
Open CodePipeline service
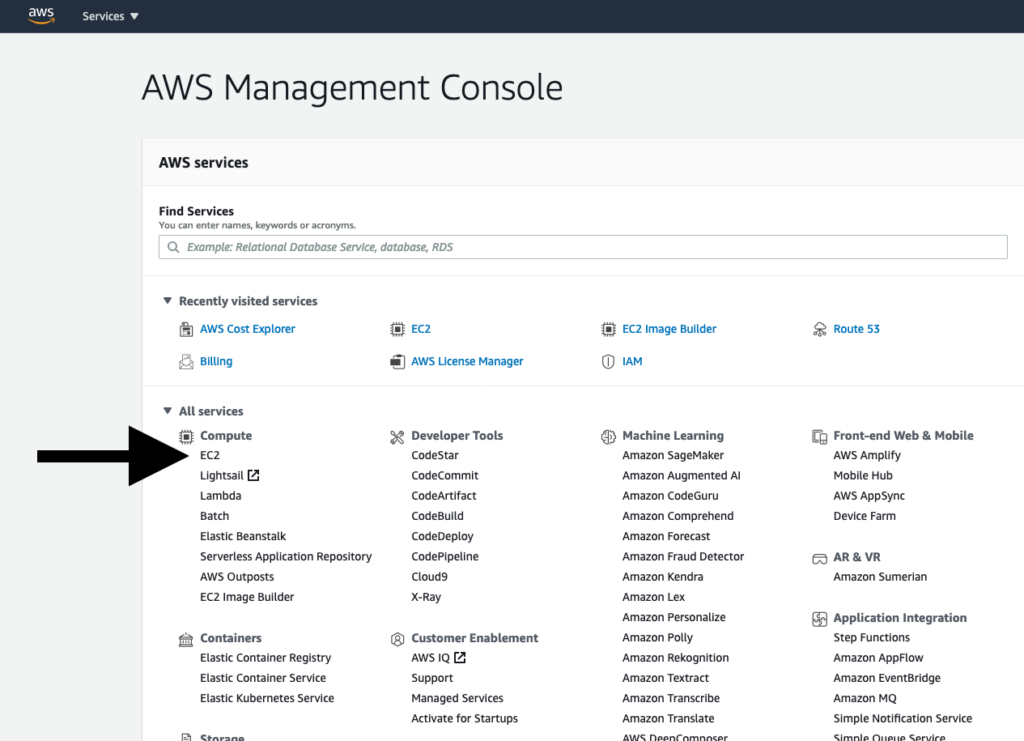pos(445,556)
